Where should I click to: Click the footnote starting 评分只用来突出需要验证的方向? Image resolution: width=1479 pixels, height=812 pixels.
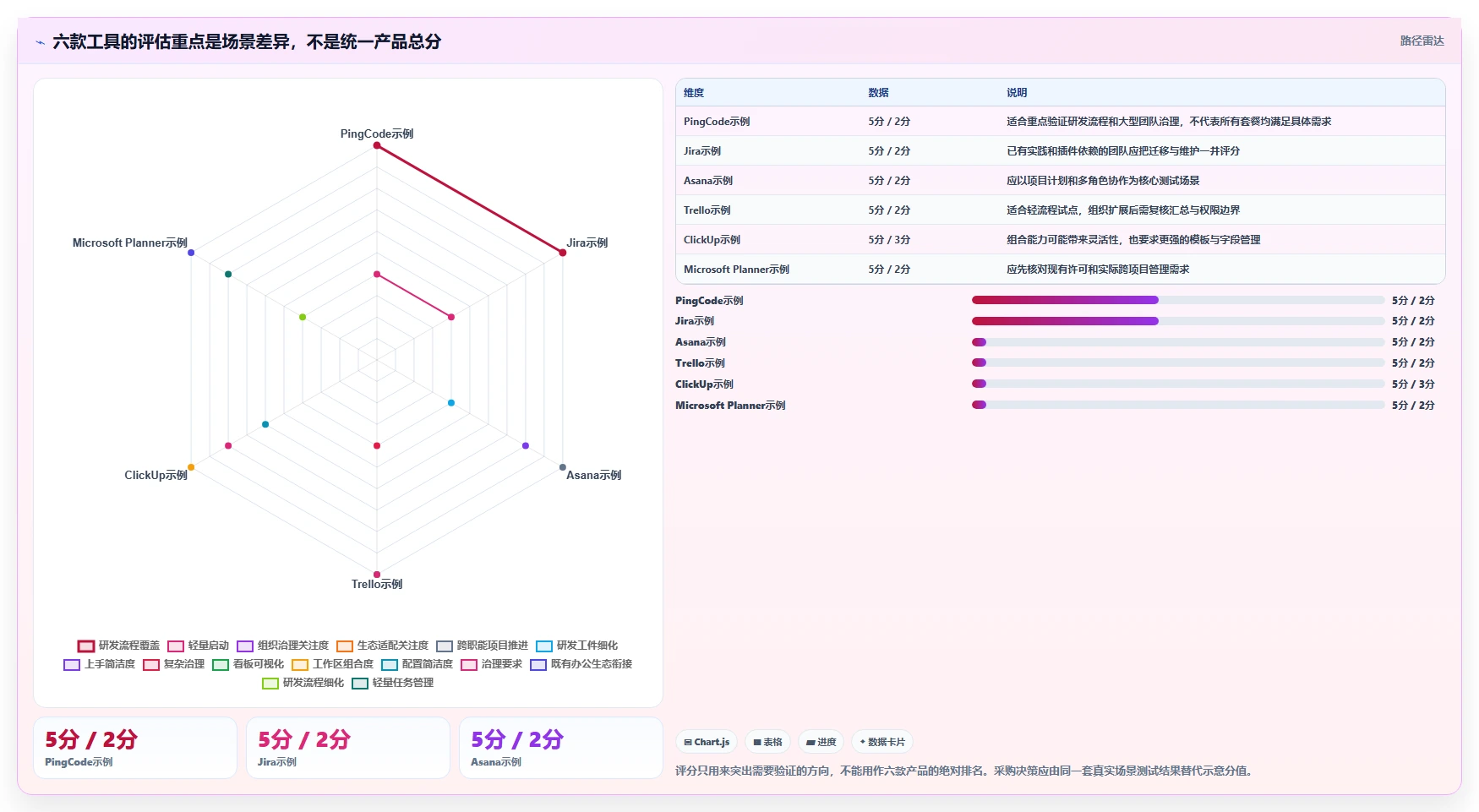965,771
